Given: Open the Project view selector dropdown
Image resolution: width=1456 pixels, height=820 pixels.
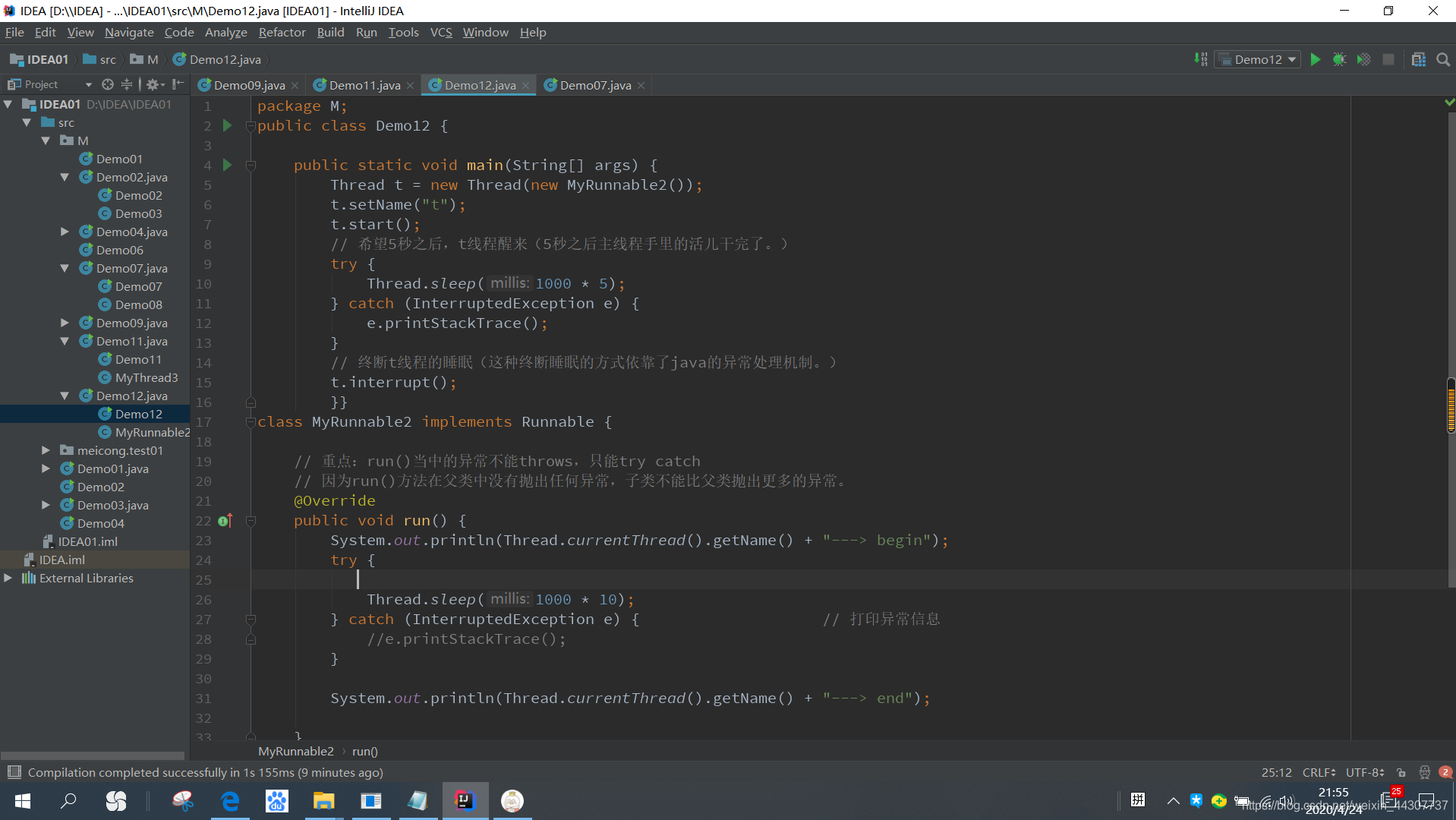Looking at the screenshot, I should (x=50, y=84).
